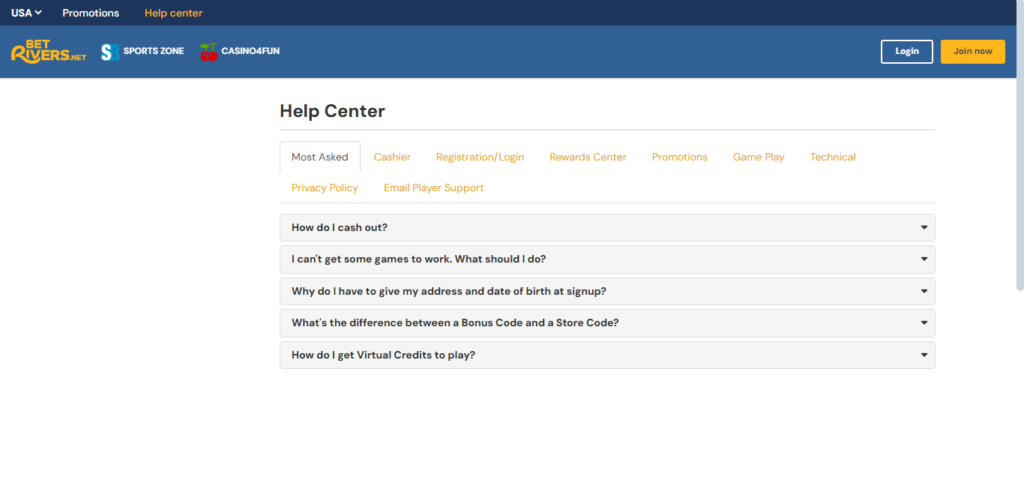Open the Rewards Center tab
Viewport: 1024px width, 480px height.
tap(588, 157)
